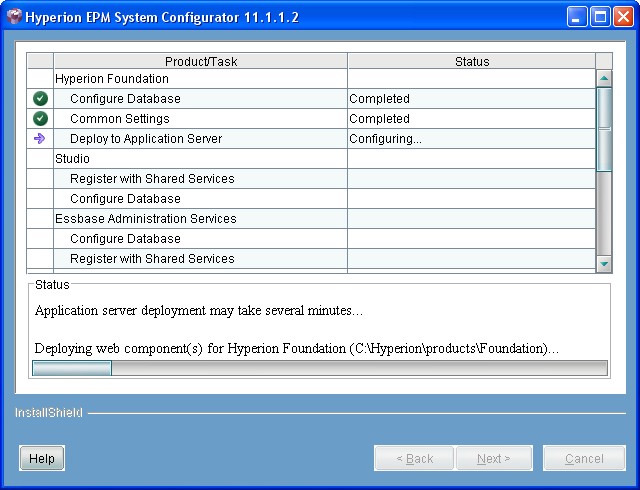Viewport: 640px width, 490px height.
Task: Click green checkmark beside Configure Database
Action: tap(40, 99)
